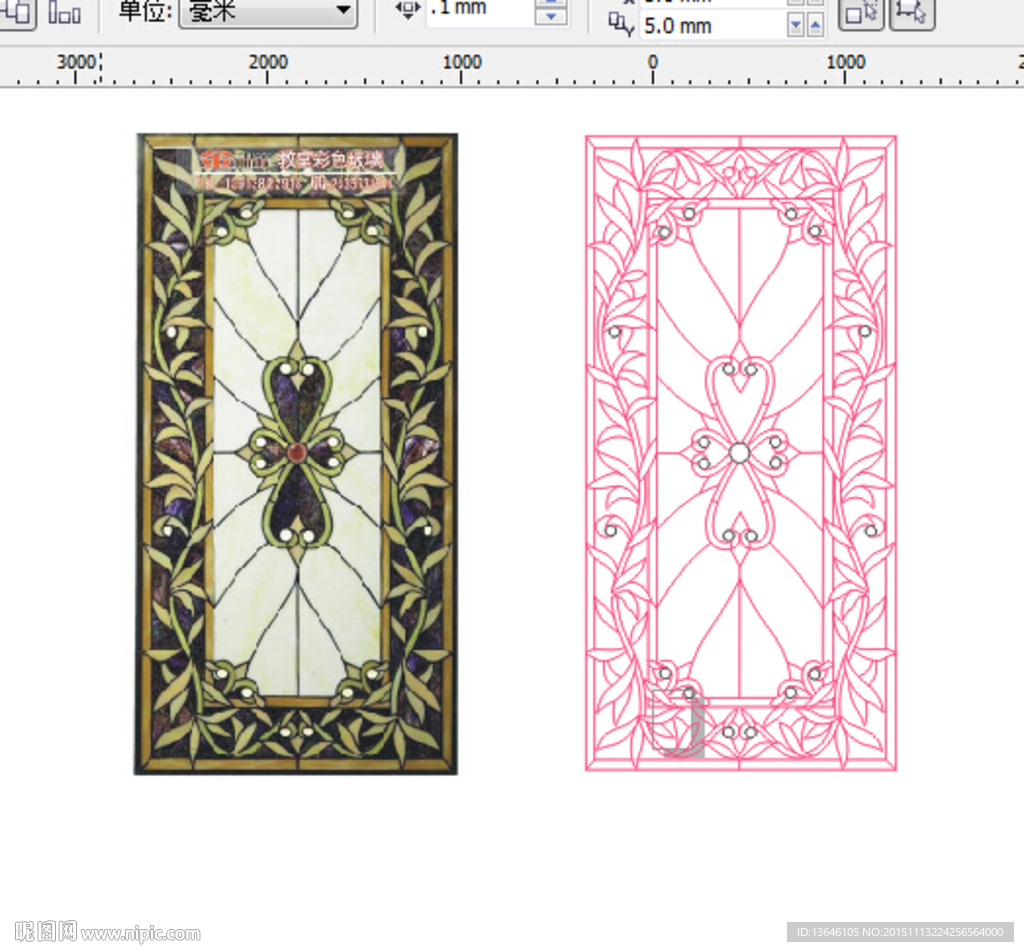Click the nudge offset arrows icon
This screenshot has height=952, width=1024.
(x=407, y=9)
